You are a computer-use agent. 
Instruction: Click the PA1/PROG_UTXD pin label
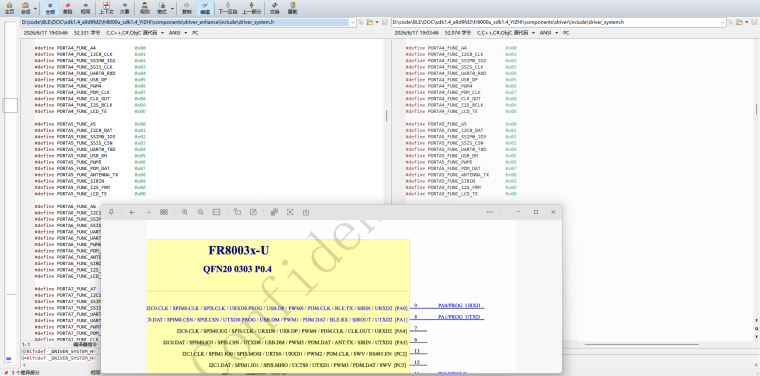click(x=459, y=317)
